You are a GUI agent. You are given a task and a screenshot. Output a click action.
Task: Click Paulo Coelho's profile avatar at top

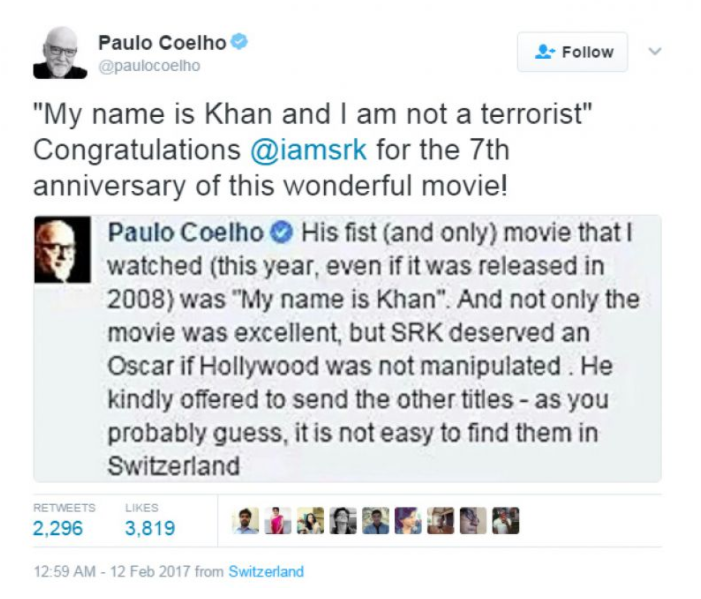pyautogui.click(x=60, y=53)
